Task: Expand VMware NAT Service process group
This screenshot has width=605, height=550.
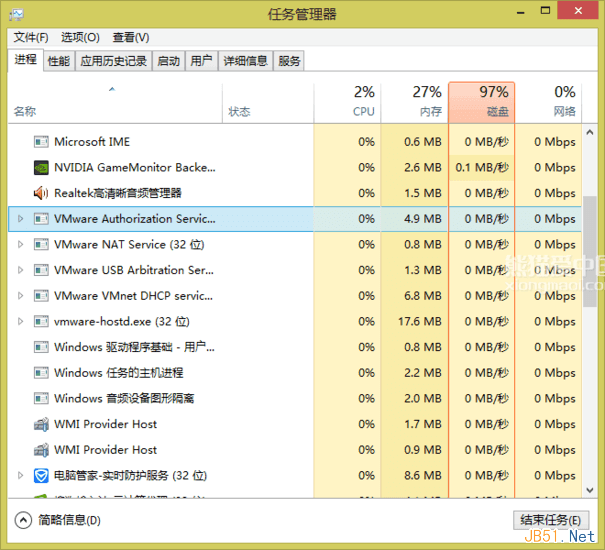Action: point(20,244)
